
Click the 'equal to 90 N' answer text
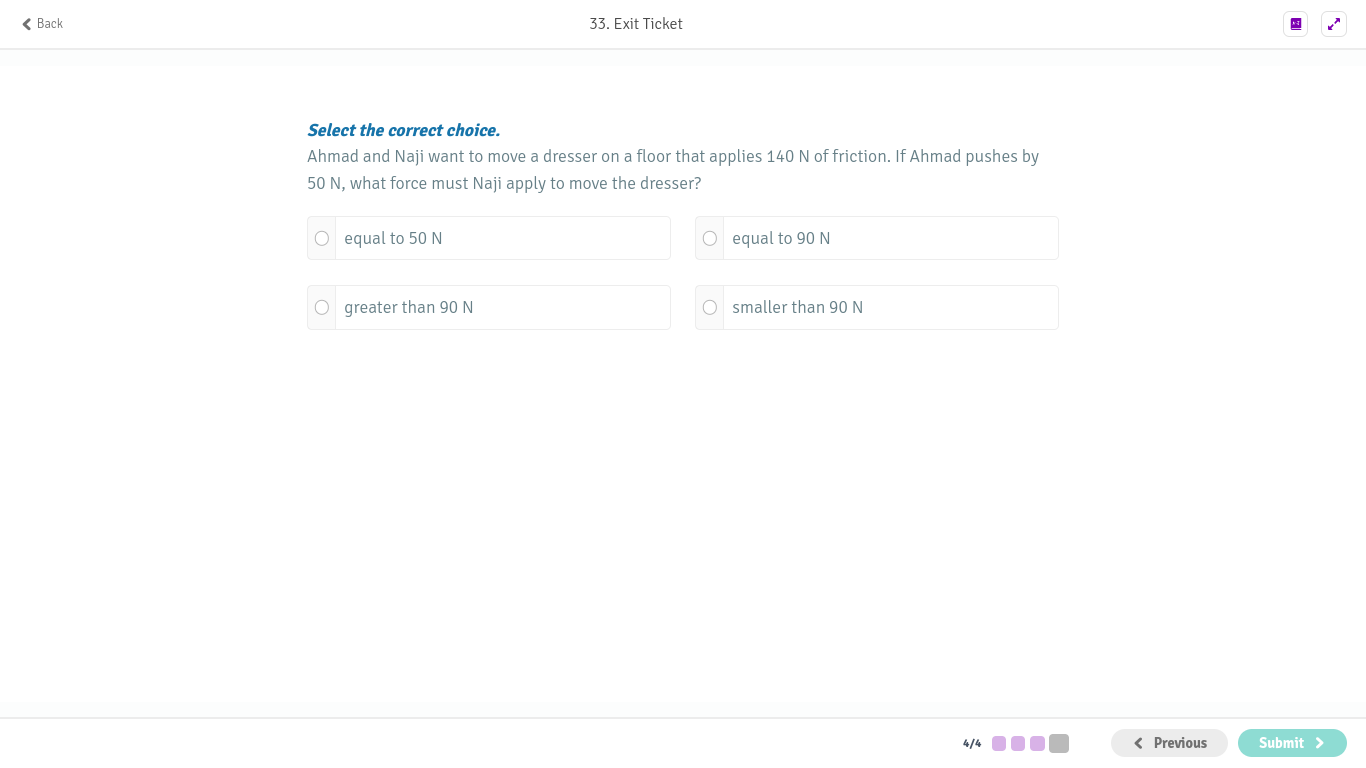(781, 238)
